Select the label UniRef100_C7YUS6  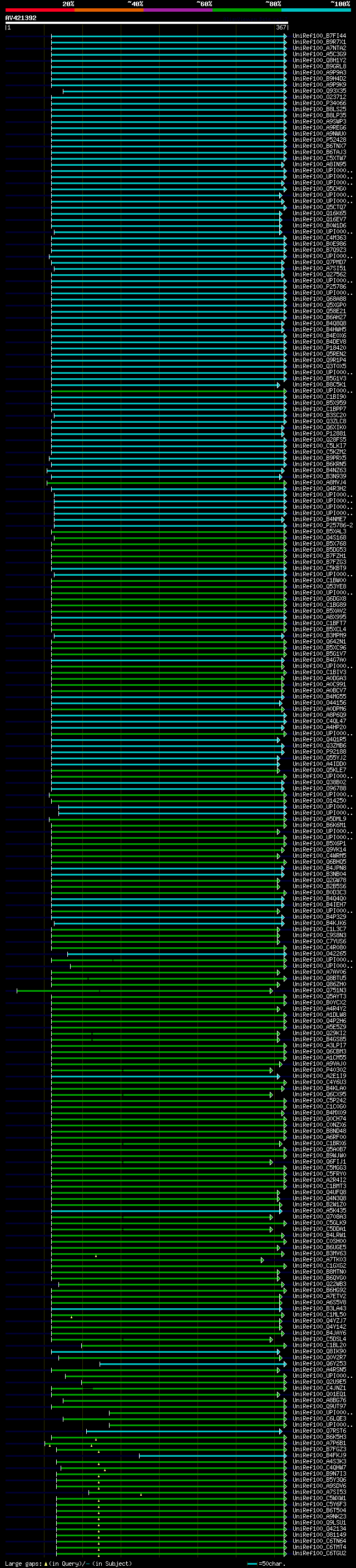pyautogui.click(x=319, y=942)
